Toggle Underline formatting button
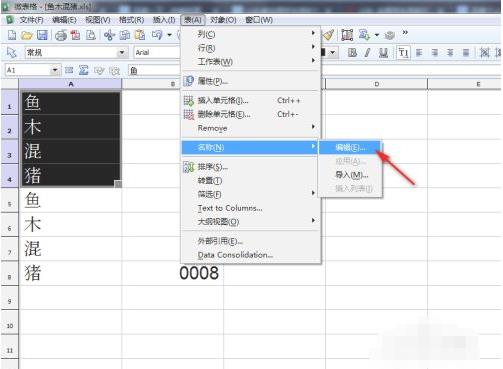The height and width of the screenshot is (369, 503). pos(383,53)
